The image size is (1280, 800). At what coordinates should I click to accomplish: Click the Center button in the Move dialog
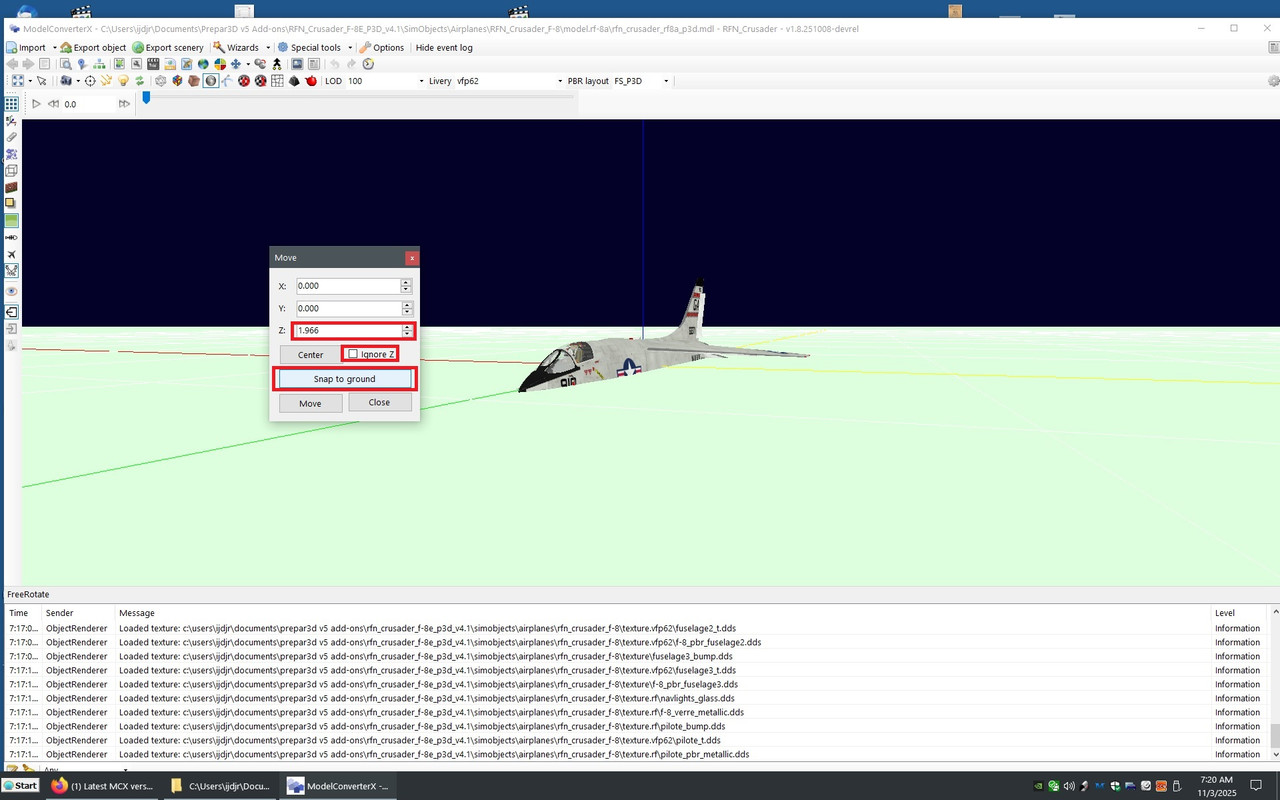[x=310, y=354]
